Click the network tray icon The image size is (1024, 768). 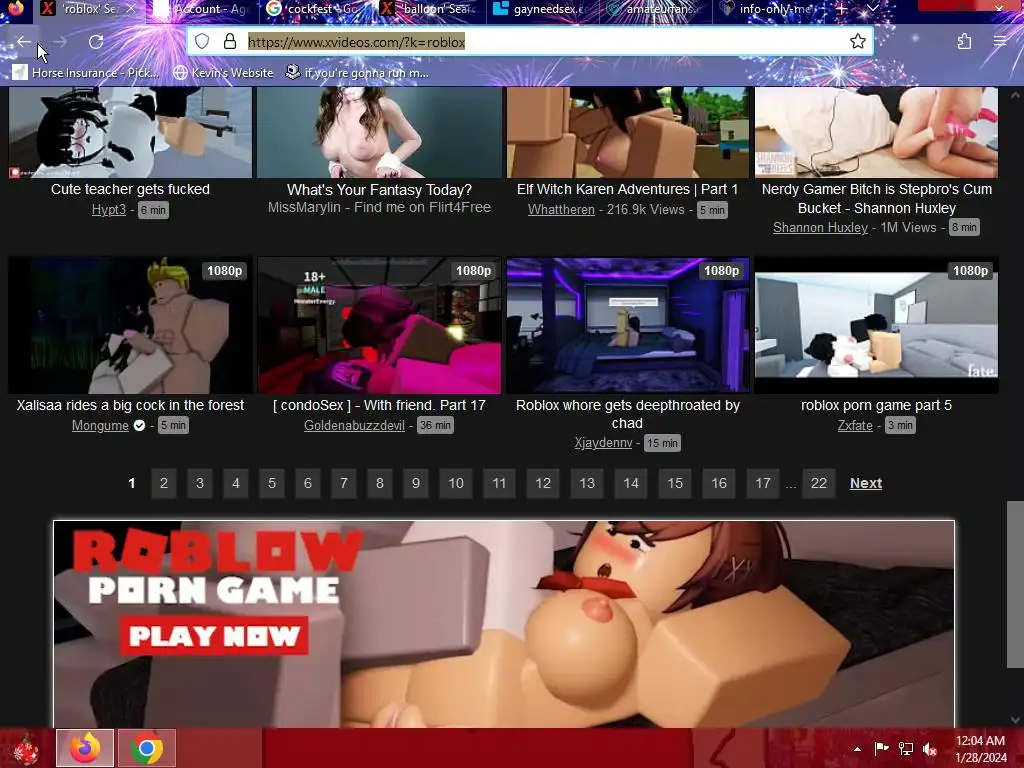[x=906, y=749]
